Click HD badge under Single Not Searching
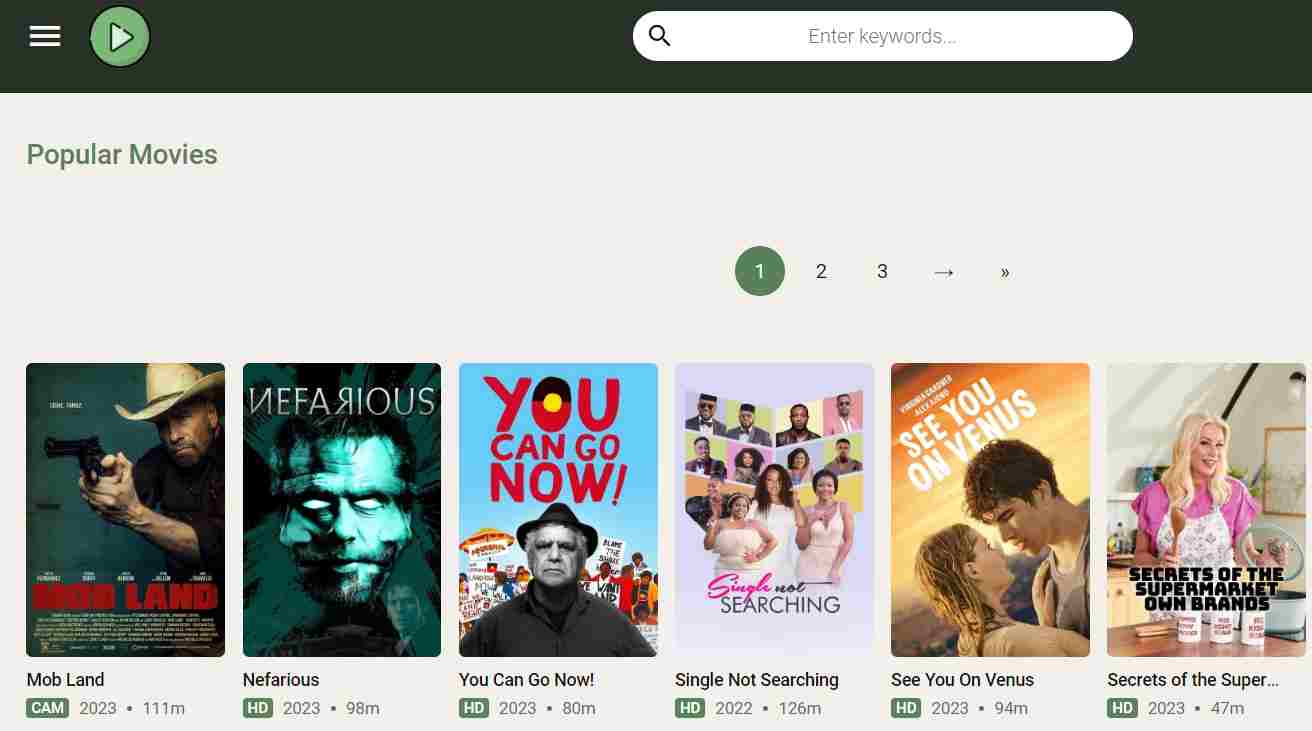The image size is (1312, 731). pos(690,708)
